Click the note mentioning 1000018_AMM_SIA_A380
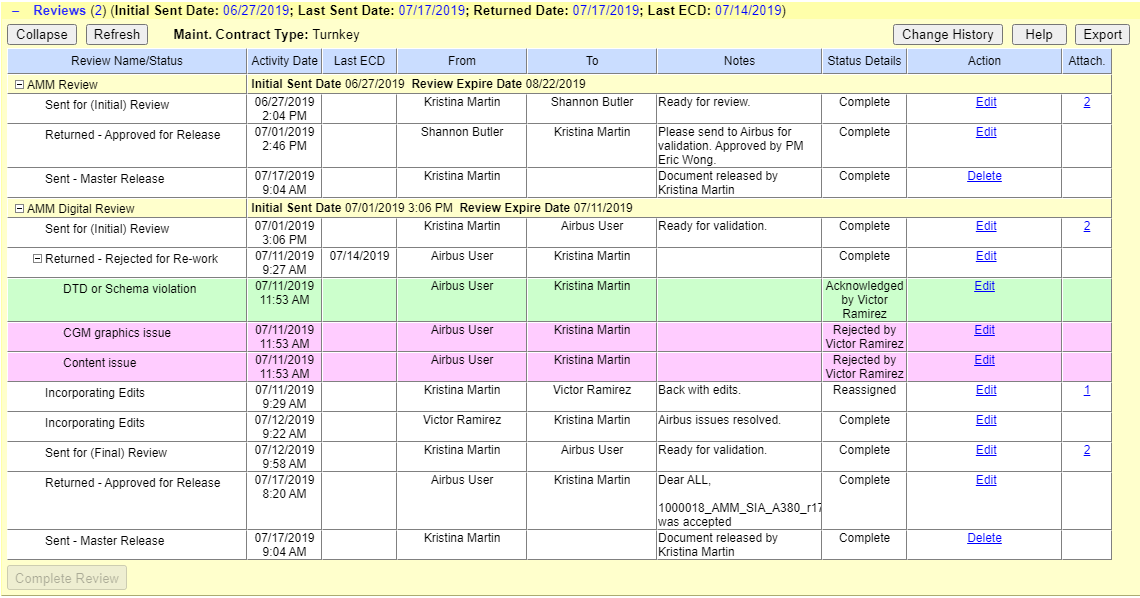Screen dimensions: 1140x598 pos(739,501)
